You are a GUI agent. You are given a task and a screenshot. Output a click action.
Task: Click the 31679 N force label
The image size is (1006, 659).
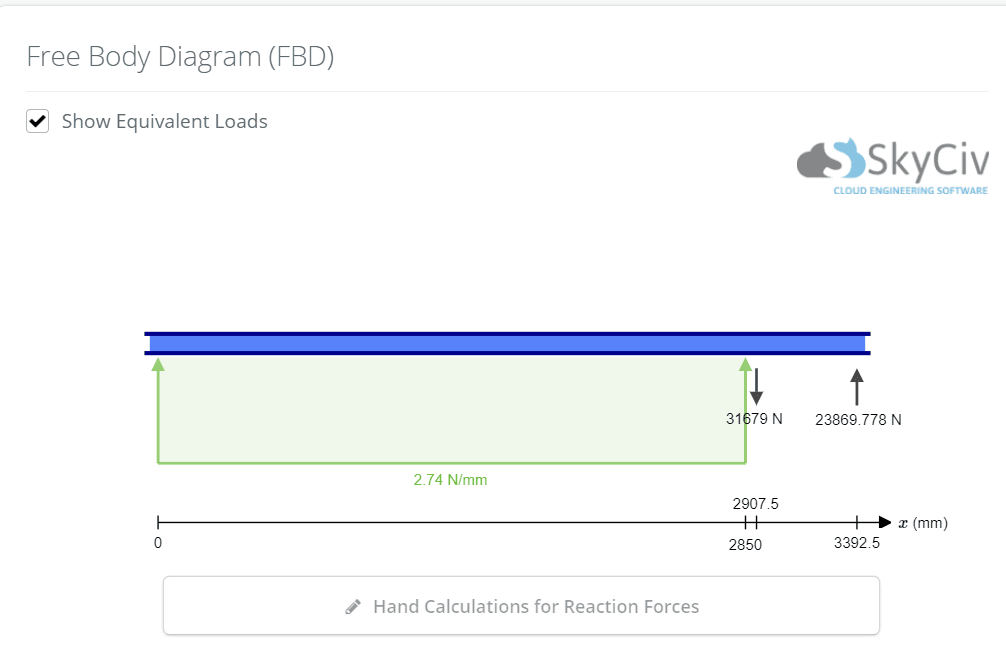(754, 420)
